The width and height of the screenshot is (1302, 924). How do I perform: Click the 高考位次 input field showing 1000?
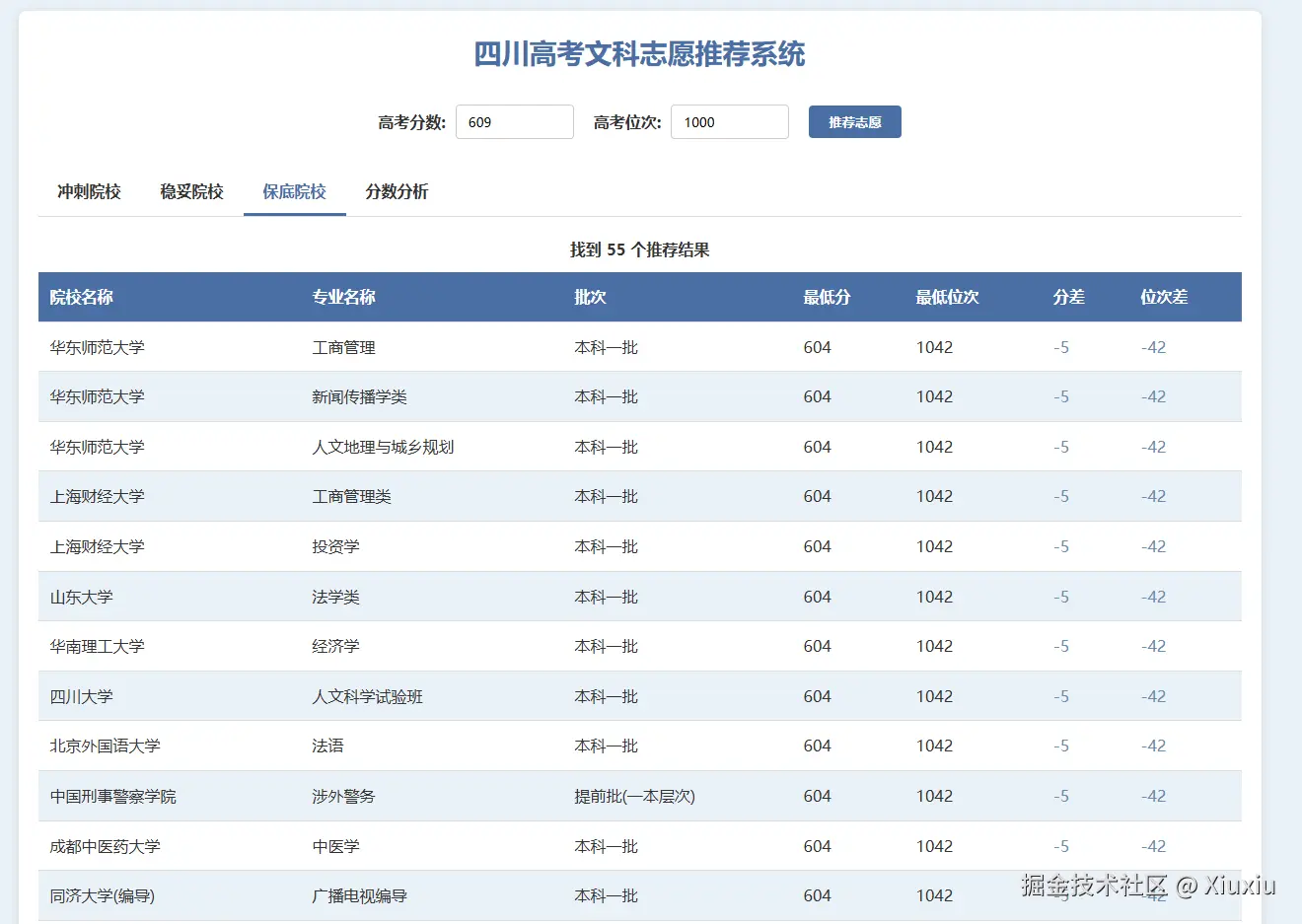[730, 122]
